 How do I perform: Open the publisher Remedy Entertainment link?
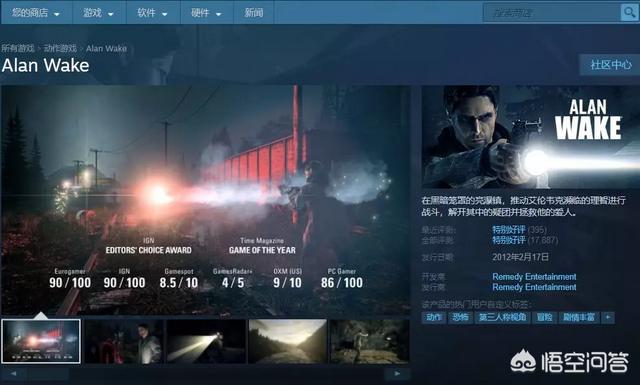click(534, 287)
